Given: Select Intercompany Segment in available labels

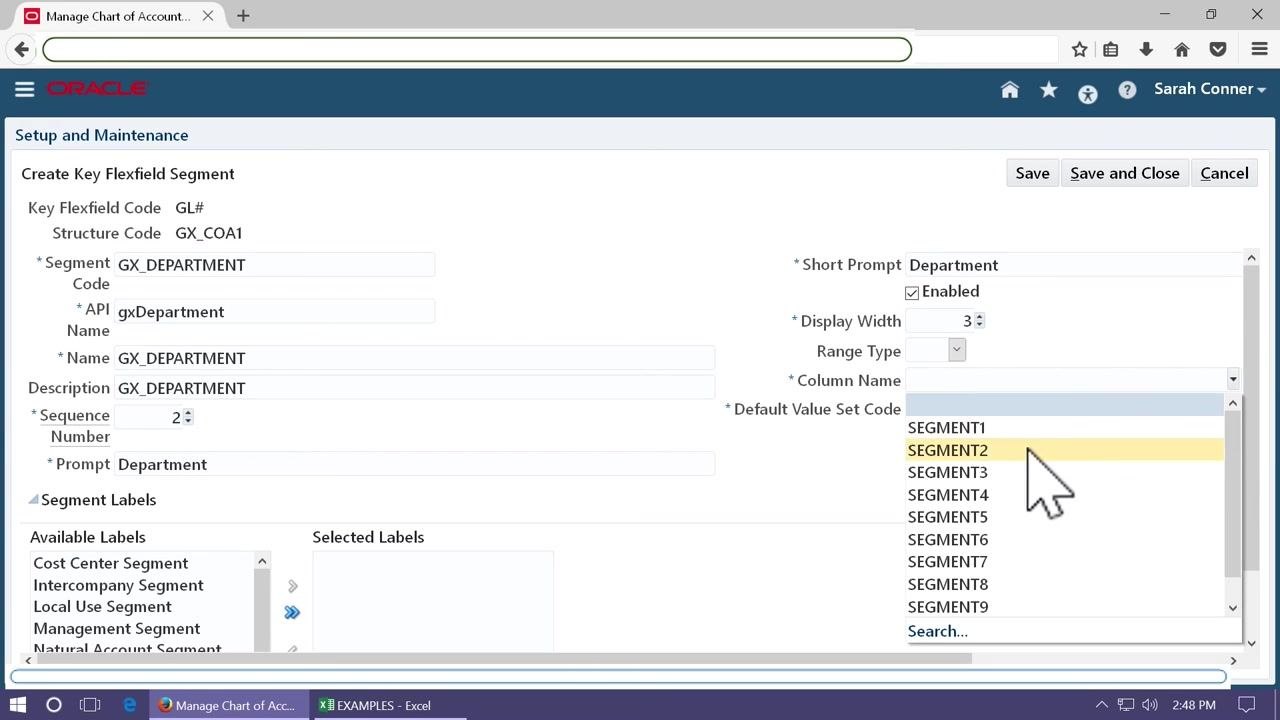Looking at the screenshot, I should pyautogui.click(x=118, y=585).
